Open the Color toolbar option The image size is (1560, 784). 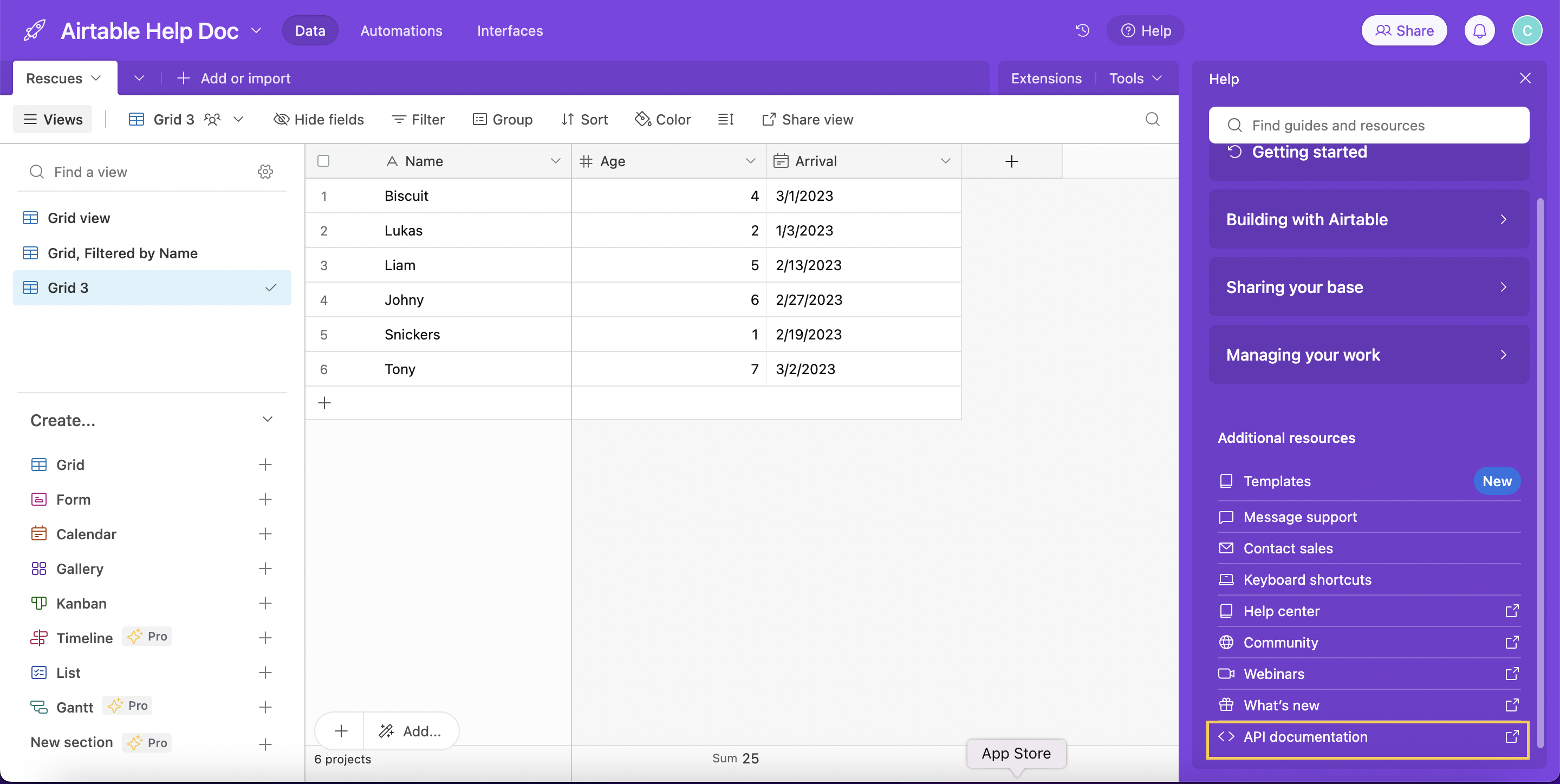pyautogui.click(x=662, y=119)
